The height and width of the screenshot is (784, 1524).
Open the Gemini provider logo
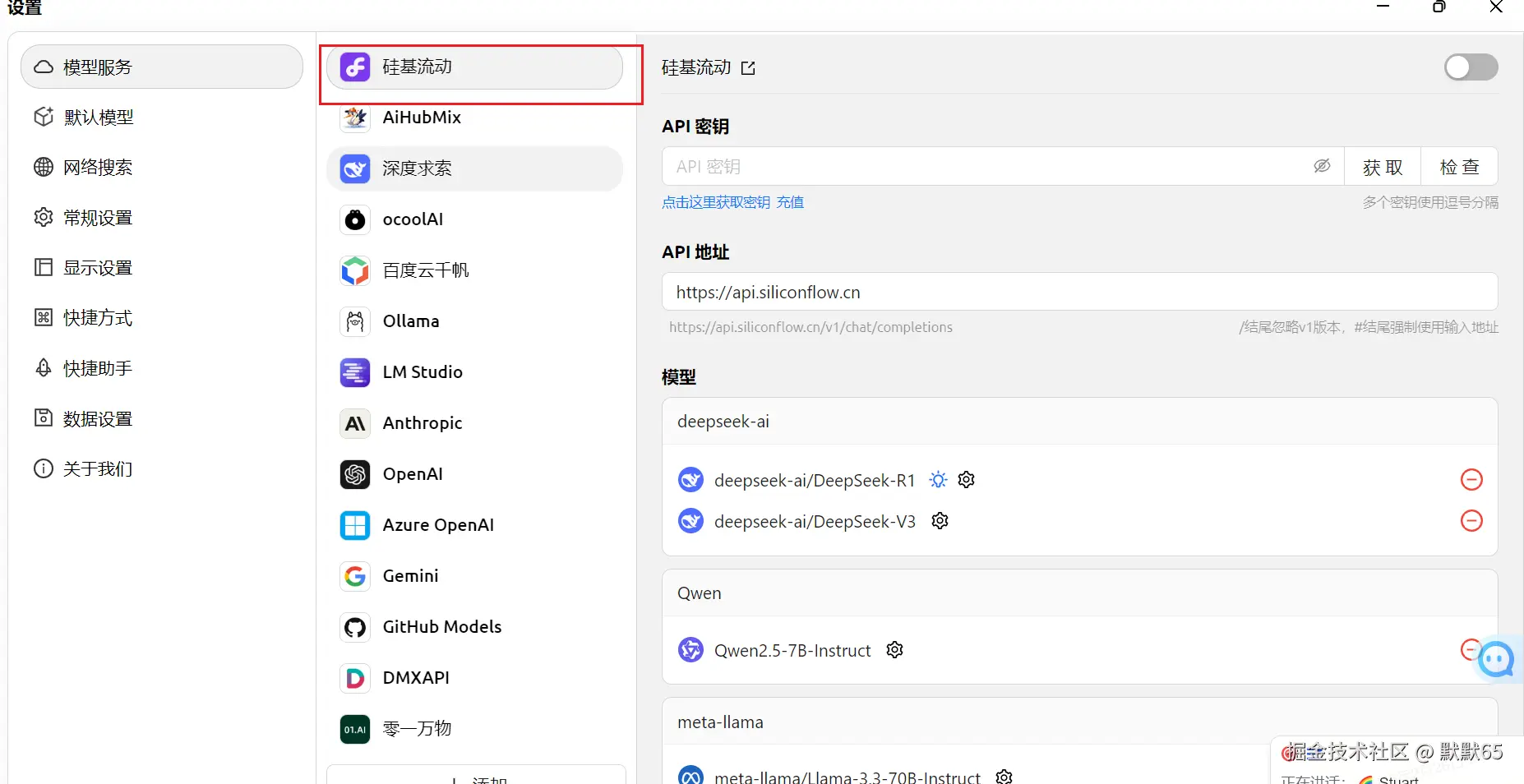pos(355,576)
